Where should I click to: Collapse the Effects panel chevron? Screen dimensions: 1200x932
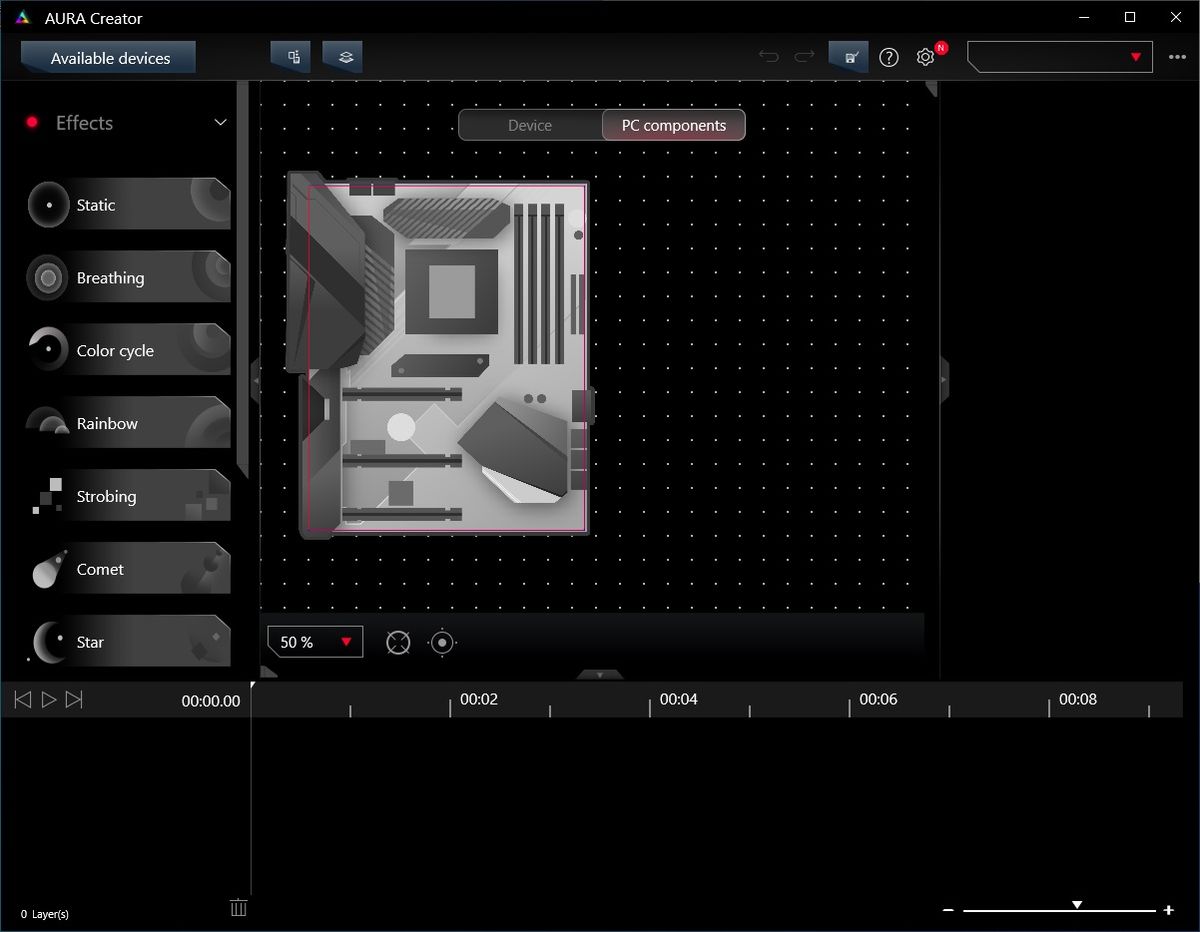point(221,122)
